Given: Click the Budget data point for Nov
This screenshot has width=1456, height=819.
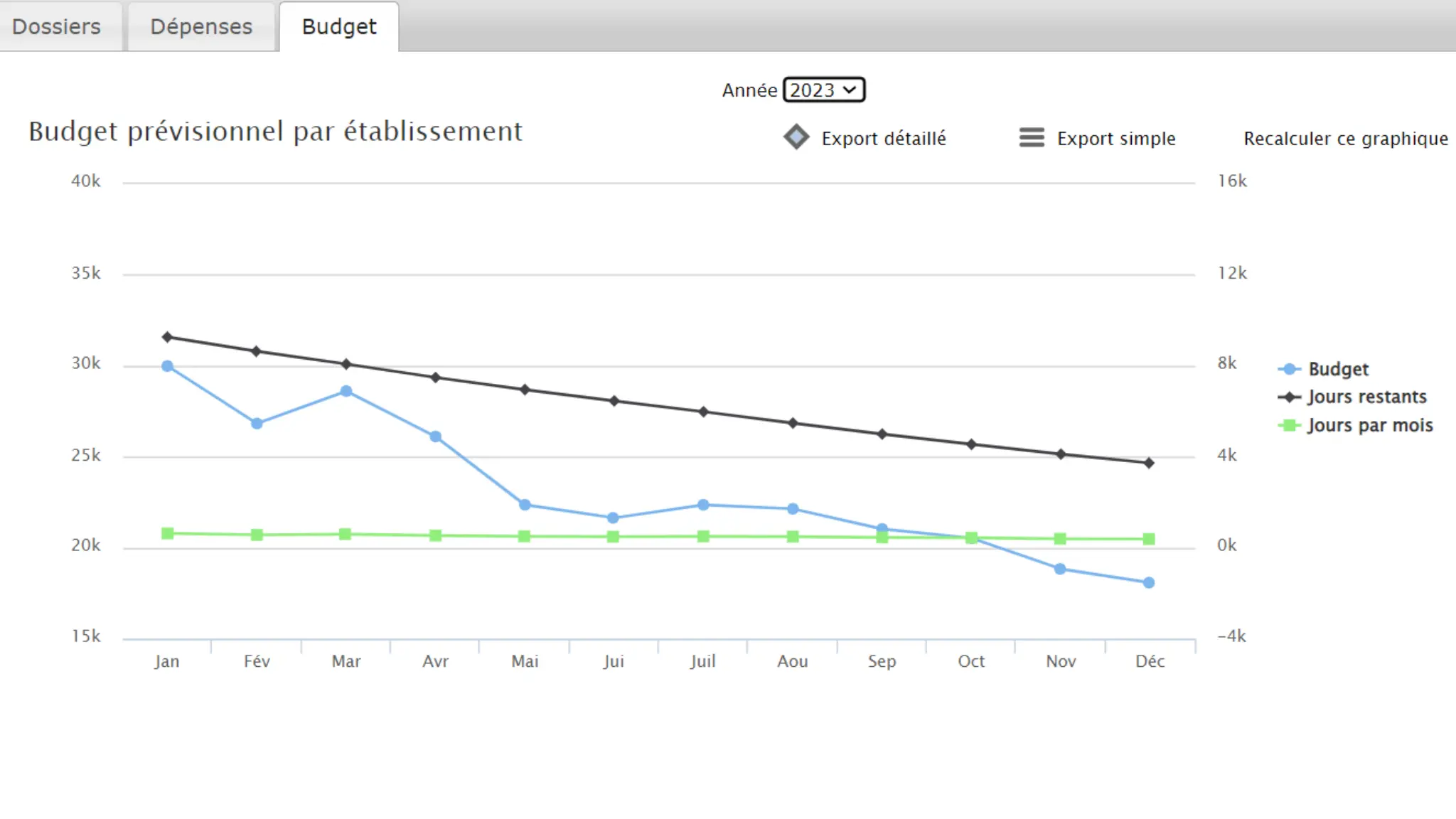Looking at the screenshot, I should [1060, 569].
